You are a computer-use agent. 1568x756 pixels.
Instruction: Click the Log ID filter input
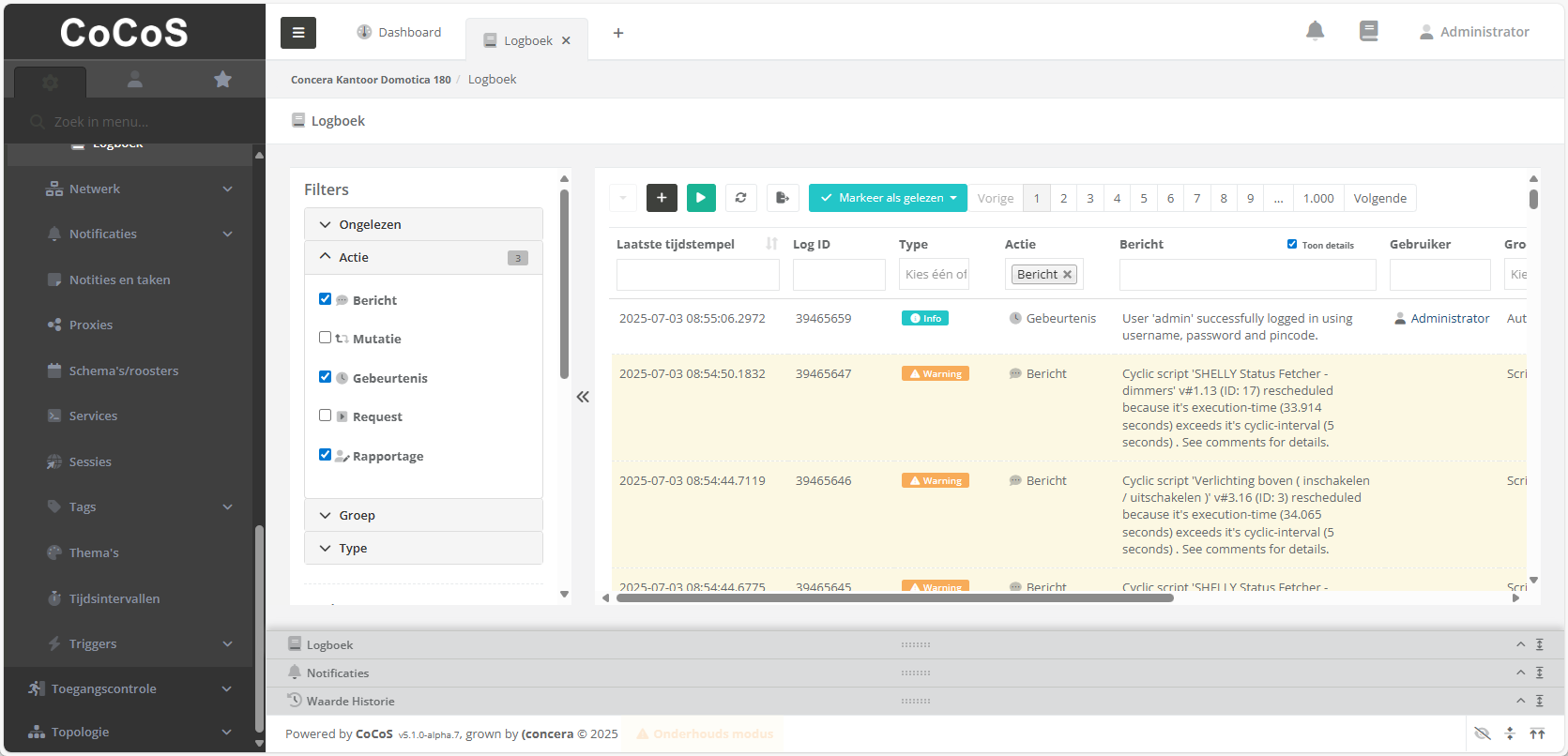click(x=838, y=275)
